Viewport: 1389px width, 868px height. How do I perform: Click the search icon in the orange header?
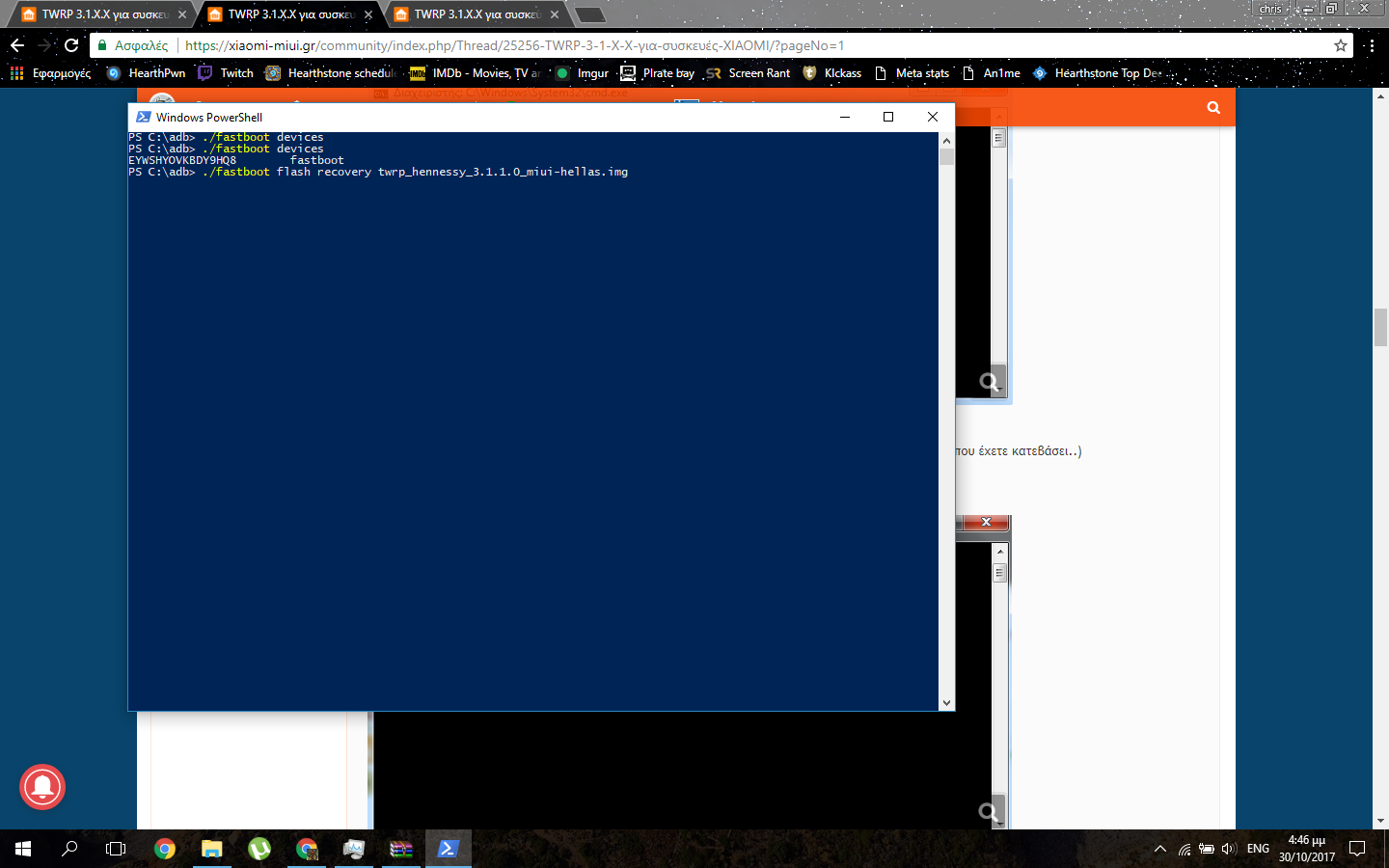pyautogui.click(x=1213, y=107)
